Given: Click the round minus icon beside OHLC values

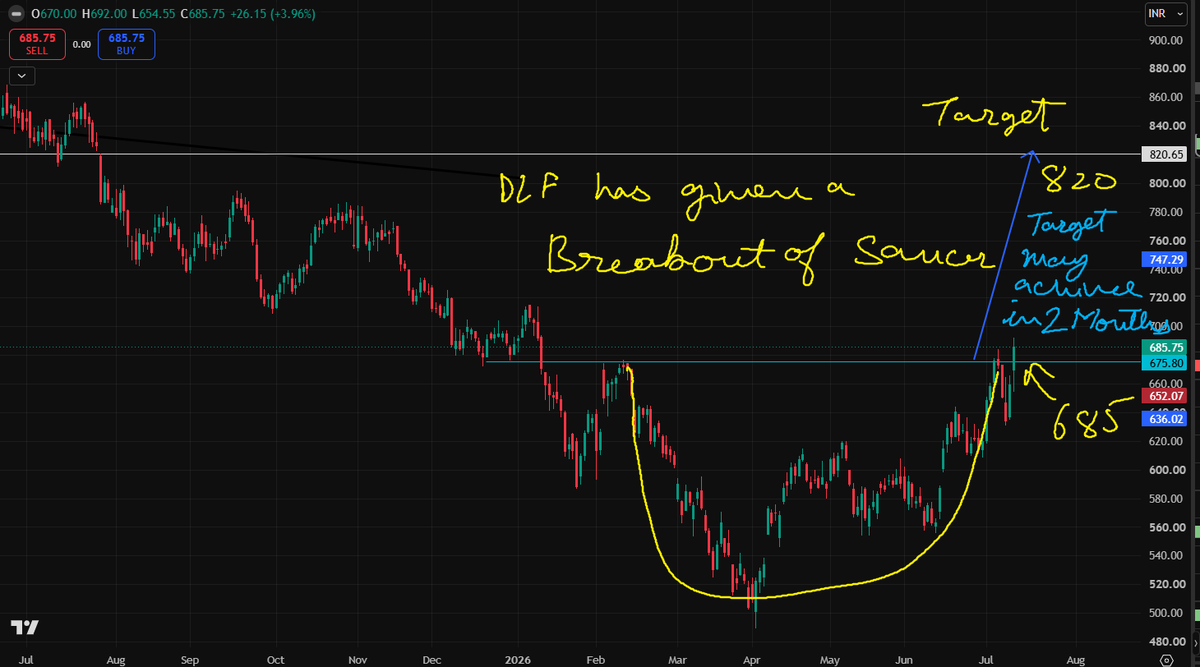Looking at the screenshot, I should click(x=15, y=15).
